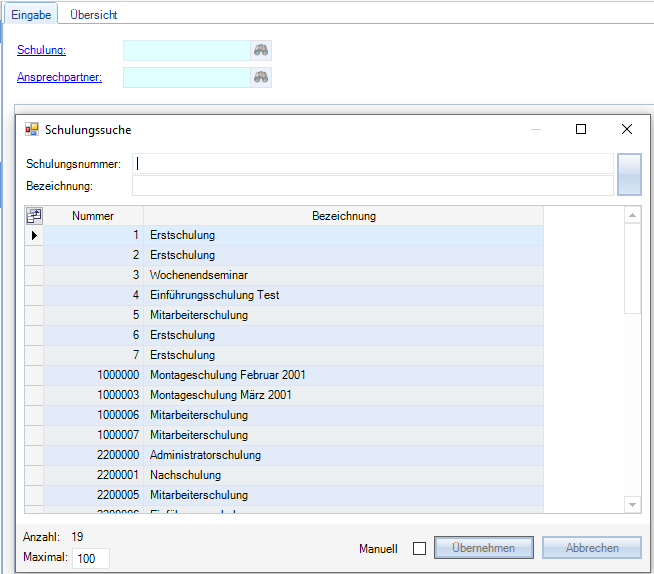Open the Ansprechpartner link label
This screenshot has height=574, width=654.
point(59,77)
